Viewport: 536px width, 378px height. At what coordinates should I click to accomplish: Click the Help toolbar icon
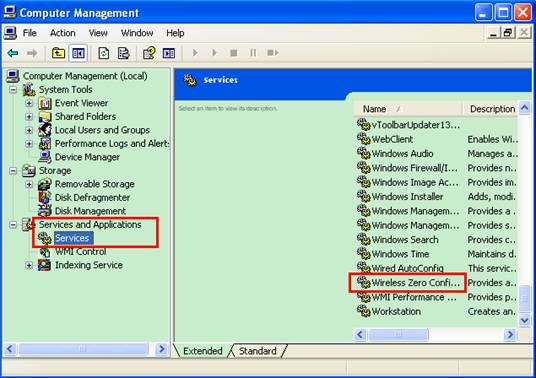(149, 53)
